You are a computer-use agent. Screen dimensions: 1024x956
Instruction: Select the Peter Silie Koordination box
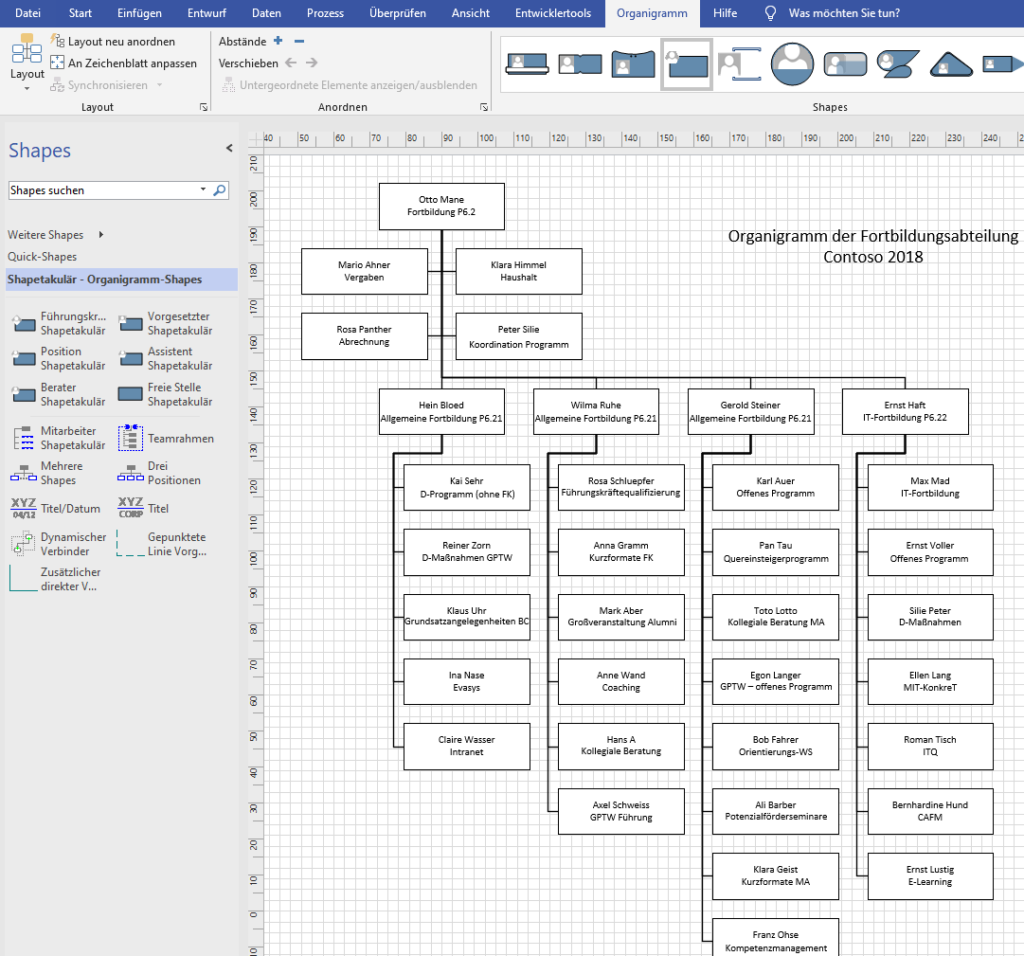(519, 336)
